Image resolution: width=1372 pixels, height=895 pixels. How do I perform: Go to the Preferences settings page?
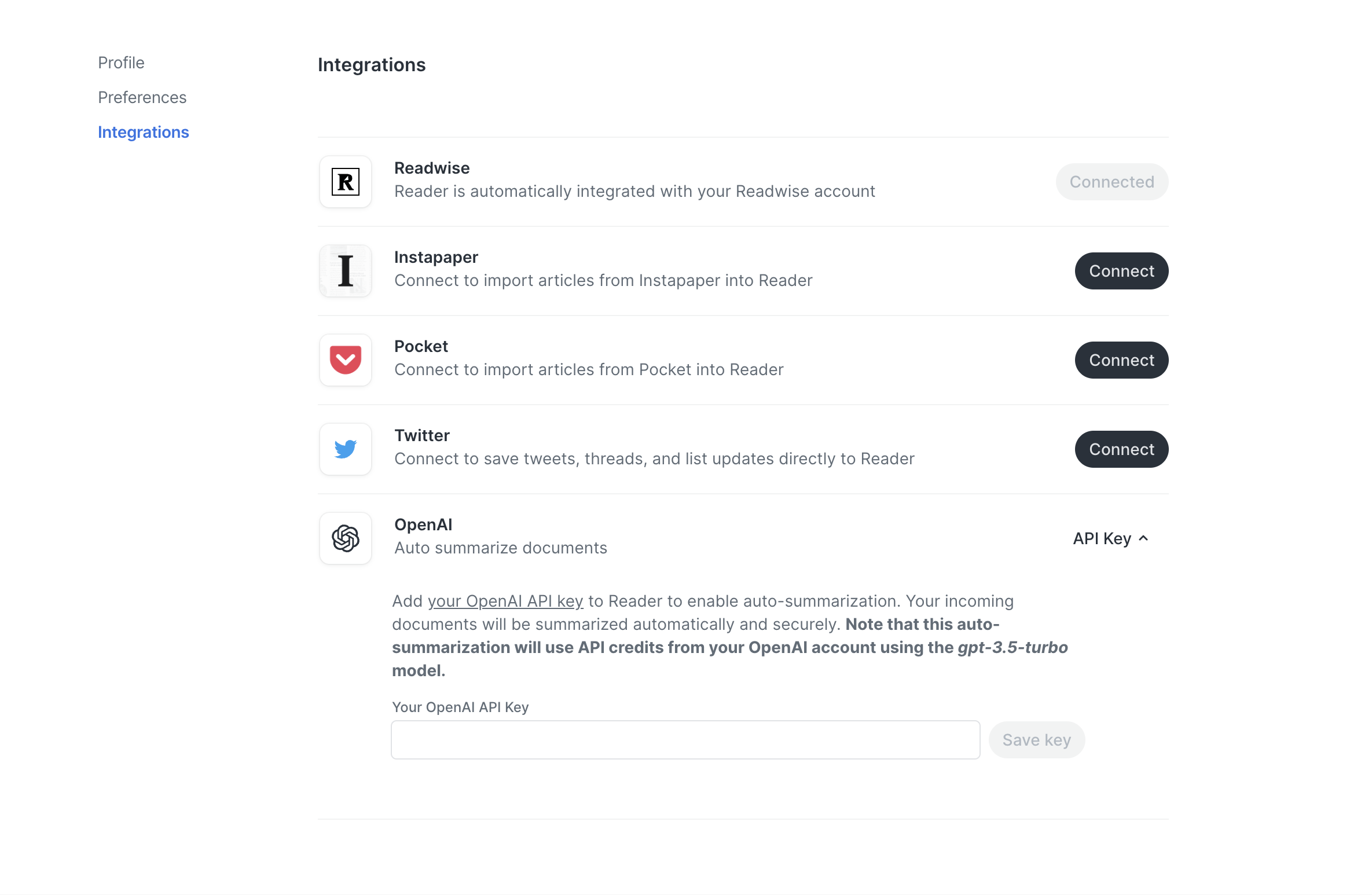(x=142, y=97)
